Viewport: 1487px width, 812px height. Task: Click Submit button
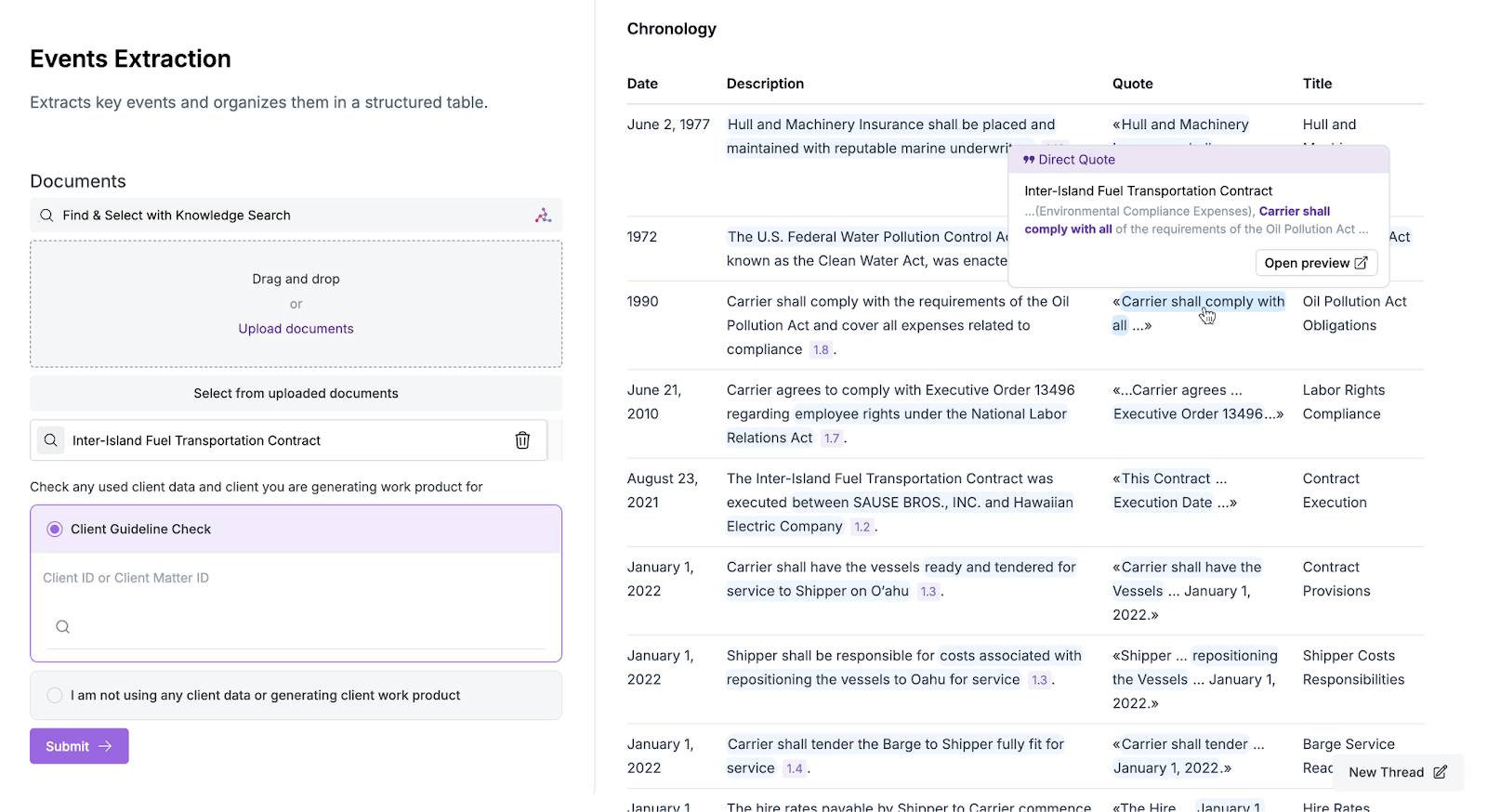pyautogui.click(x=79, y=746)
